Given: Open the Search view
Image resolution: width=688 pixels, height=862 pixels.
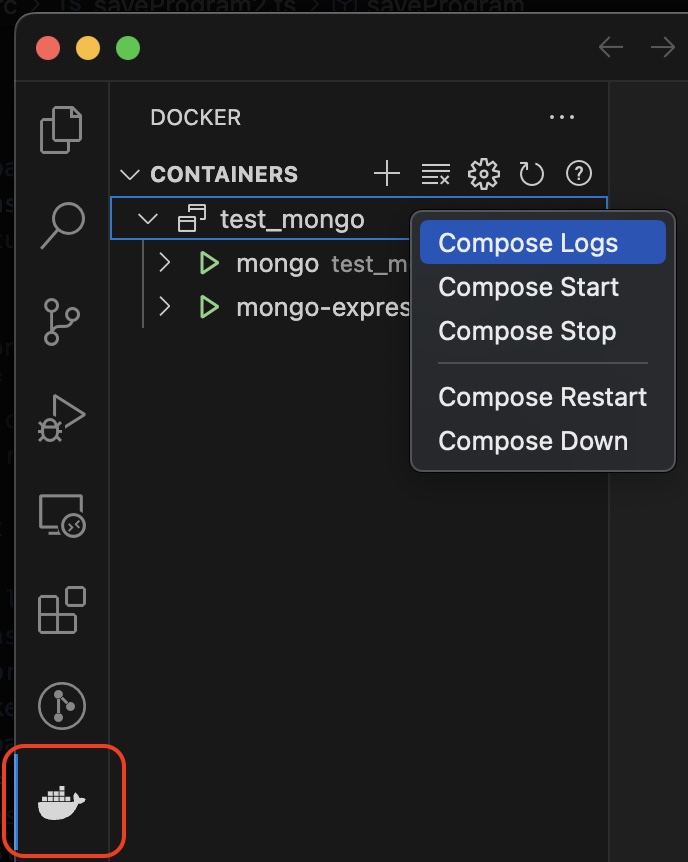Looking at the screenshot, I should tap(61, 224).
